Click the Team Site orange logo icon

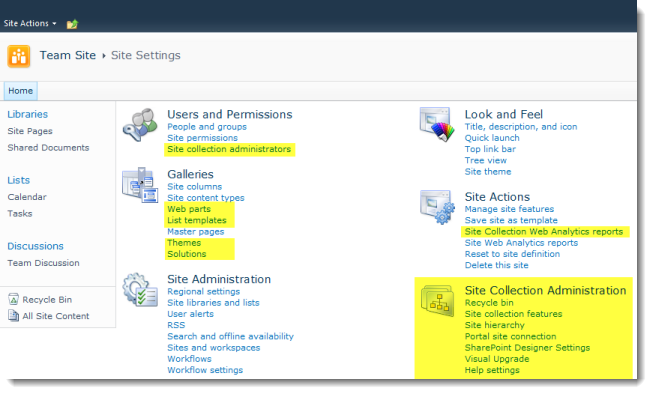pyautogui.click(x=19, y=56)
